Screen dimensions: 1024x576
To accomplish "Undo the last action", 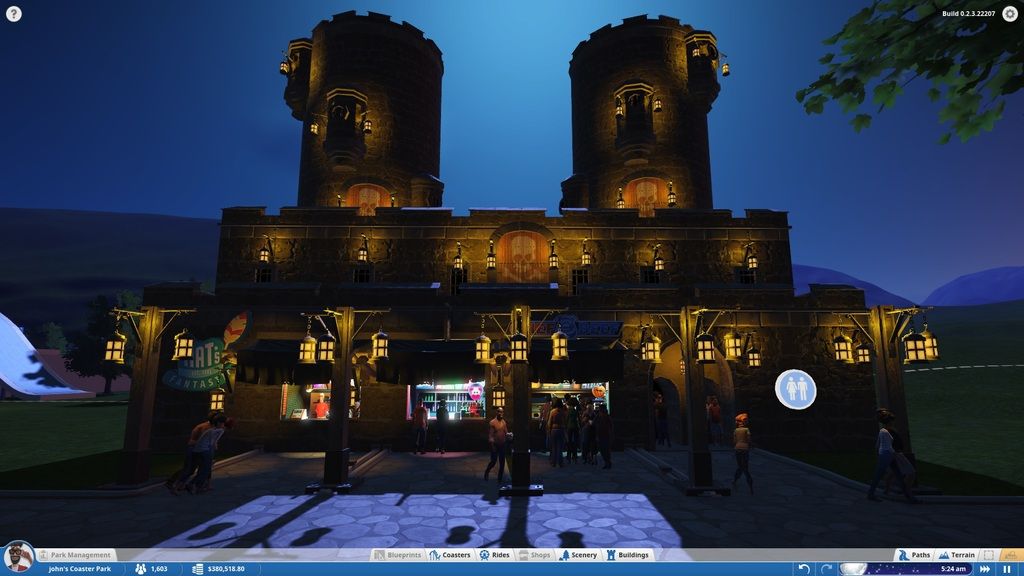I will click(x=804, y=569).
